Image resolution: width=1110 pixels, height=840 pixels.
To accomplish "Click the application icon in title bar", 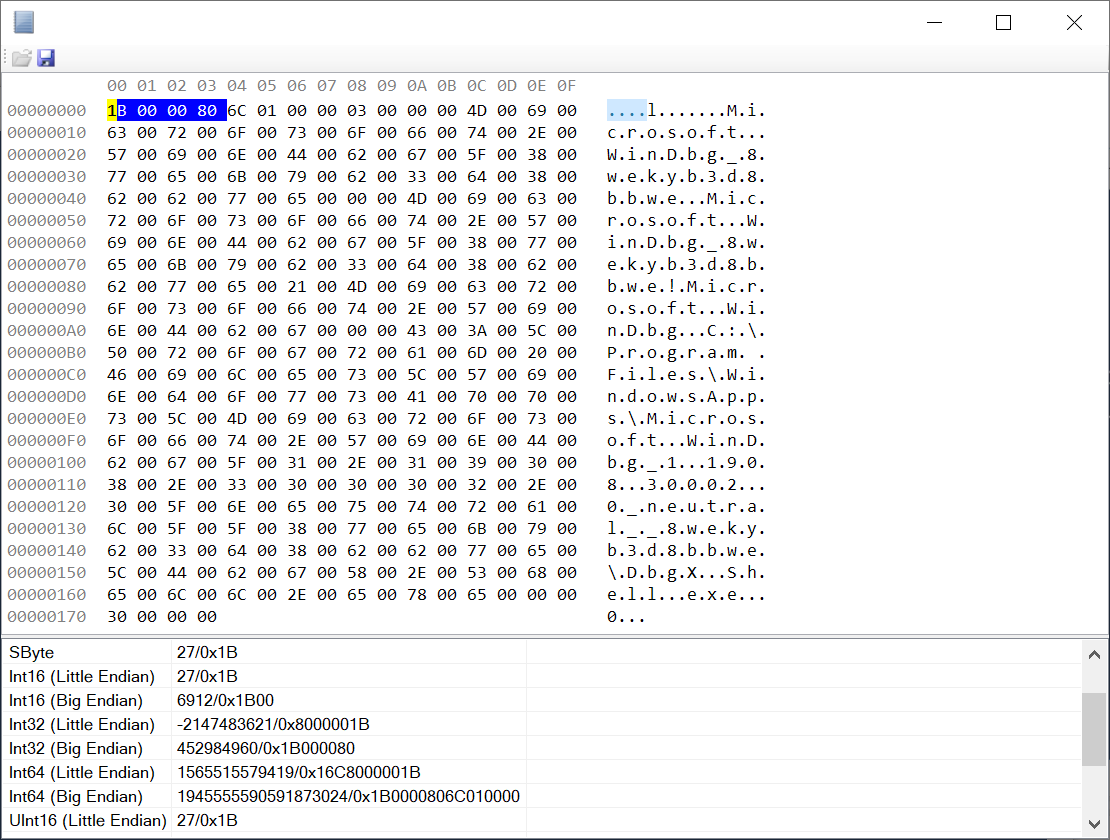I will pyautogui.click(x=24, y=22).
